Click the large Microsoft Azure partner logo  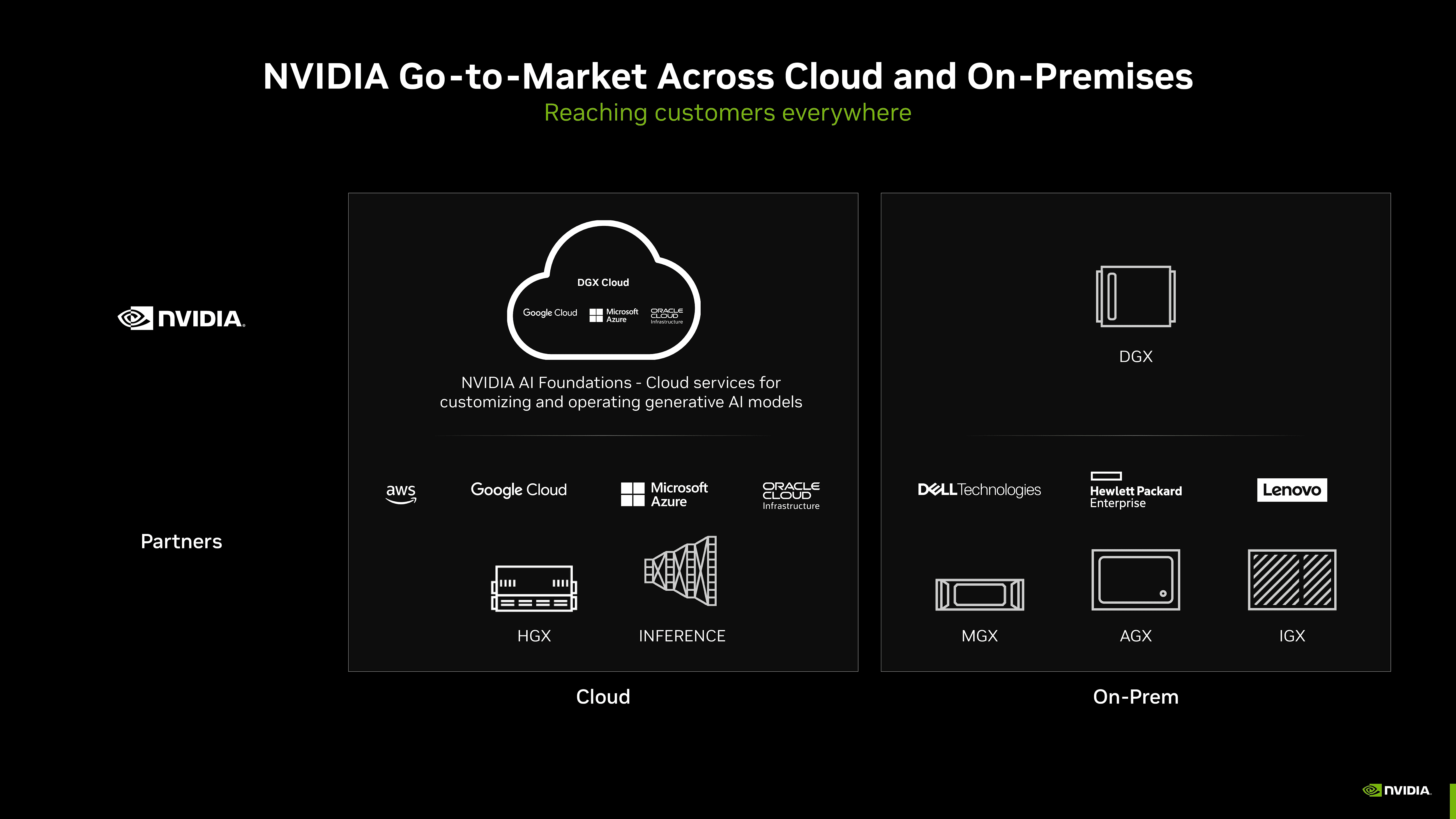(664, 494)
